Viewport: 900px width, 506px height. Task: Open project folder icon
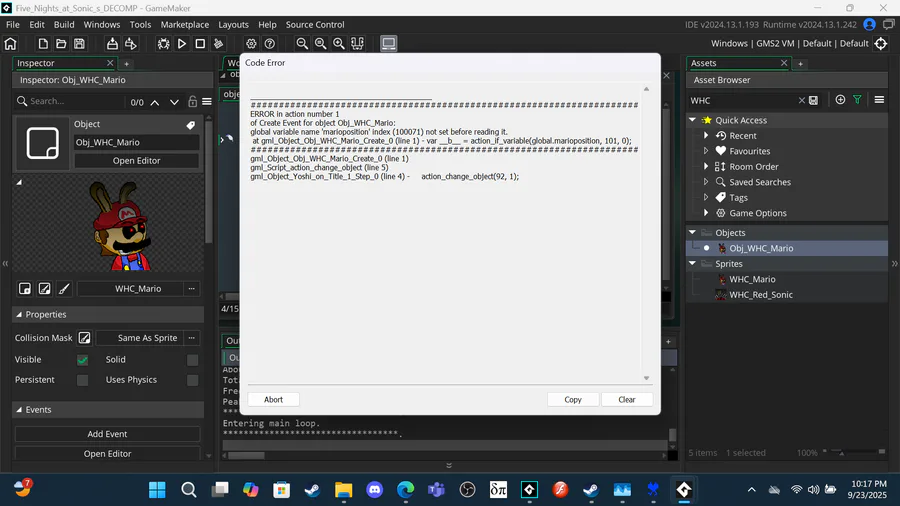[x=61, y=44]
